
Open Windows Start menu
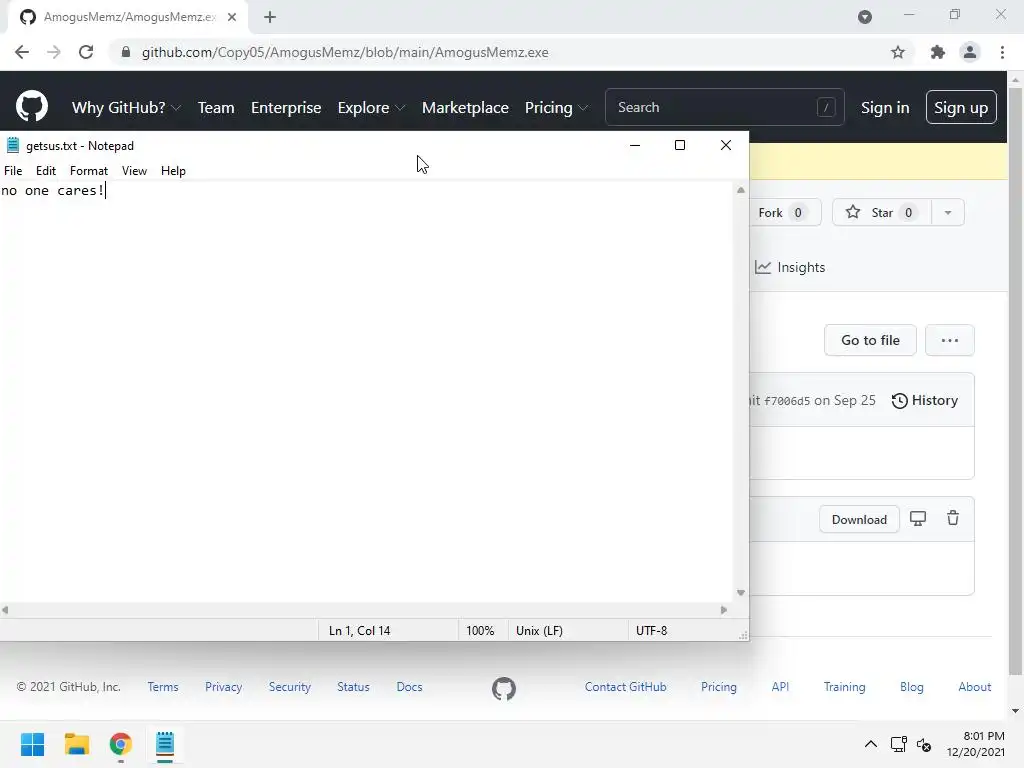[32, 744]
